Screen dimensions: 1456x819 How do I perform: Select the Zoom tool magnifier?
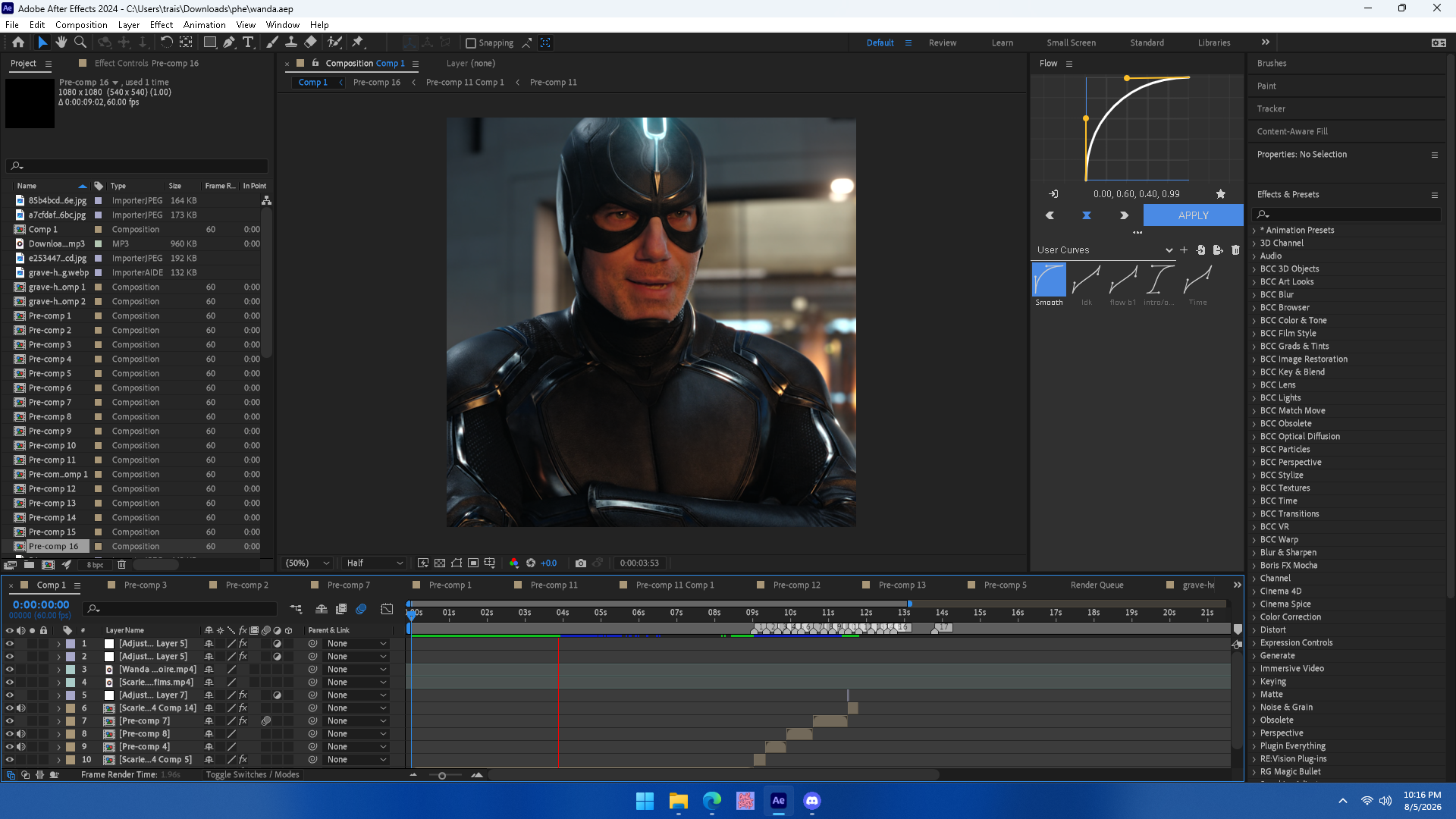click(x=80, y=42)
